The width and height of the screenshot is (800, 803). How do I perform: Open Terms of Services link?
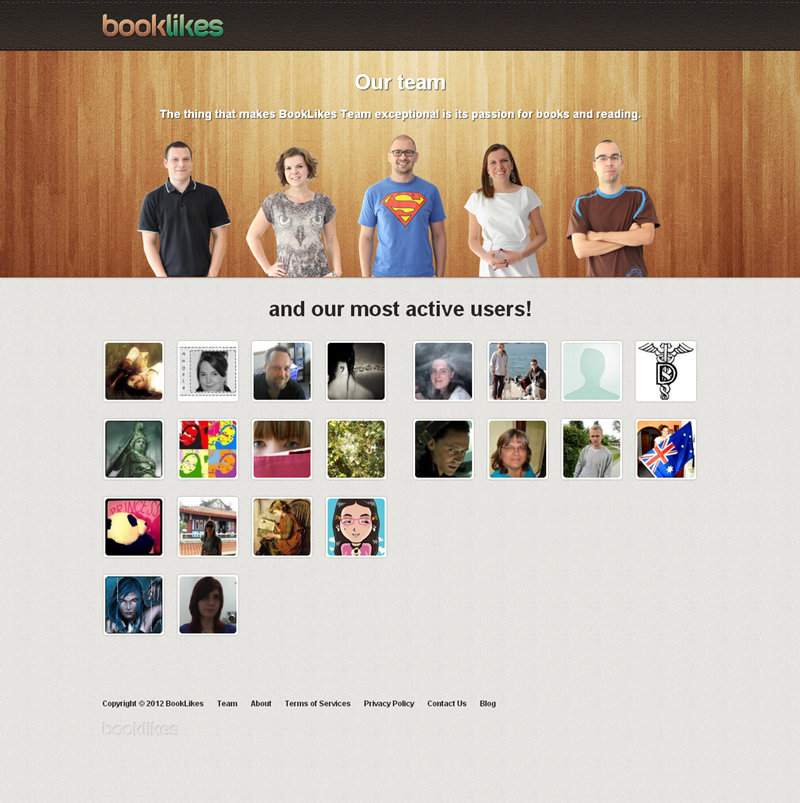318,704
